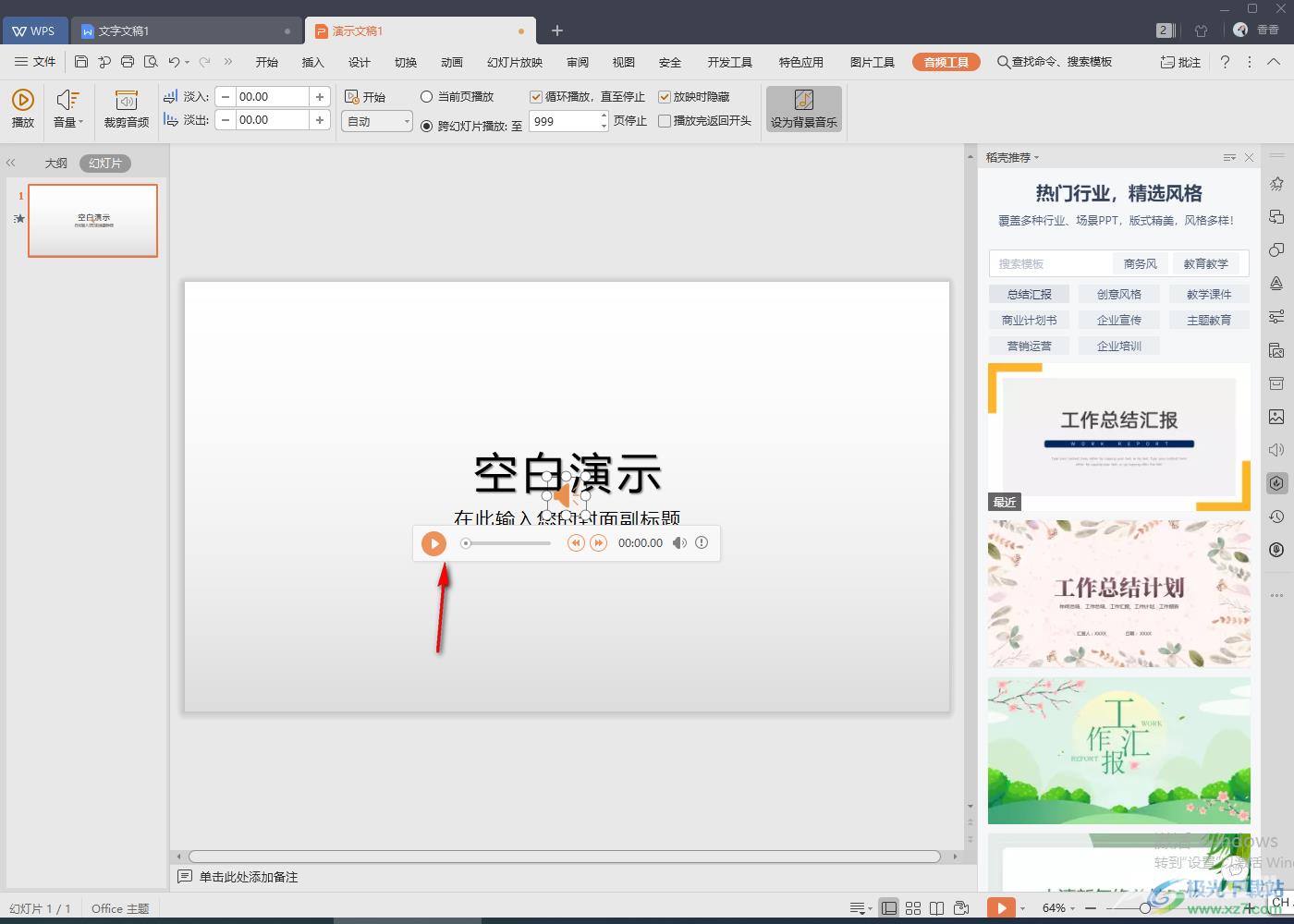
Task: Open the WPS home tab
Action: [33, 30]
